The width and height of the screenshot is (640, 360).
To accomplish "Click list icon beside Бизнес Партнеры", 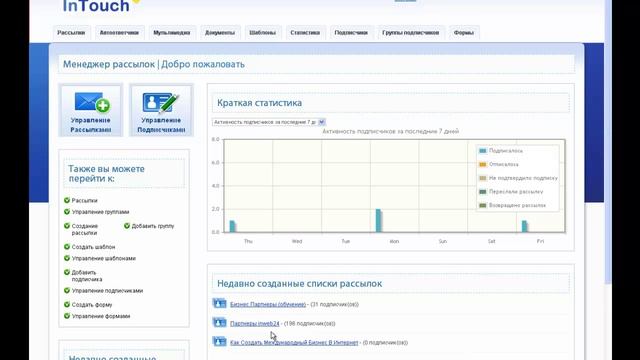I will click(x=220, y=304).
